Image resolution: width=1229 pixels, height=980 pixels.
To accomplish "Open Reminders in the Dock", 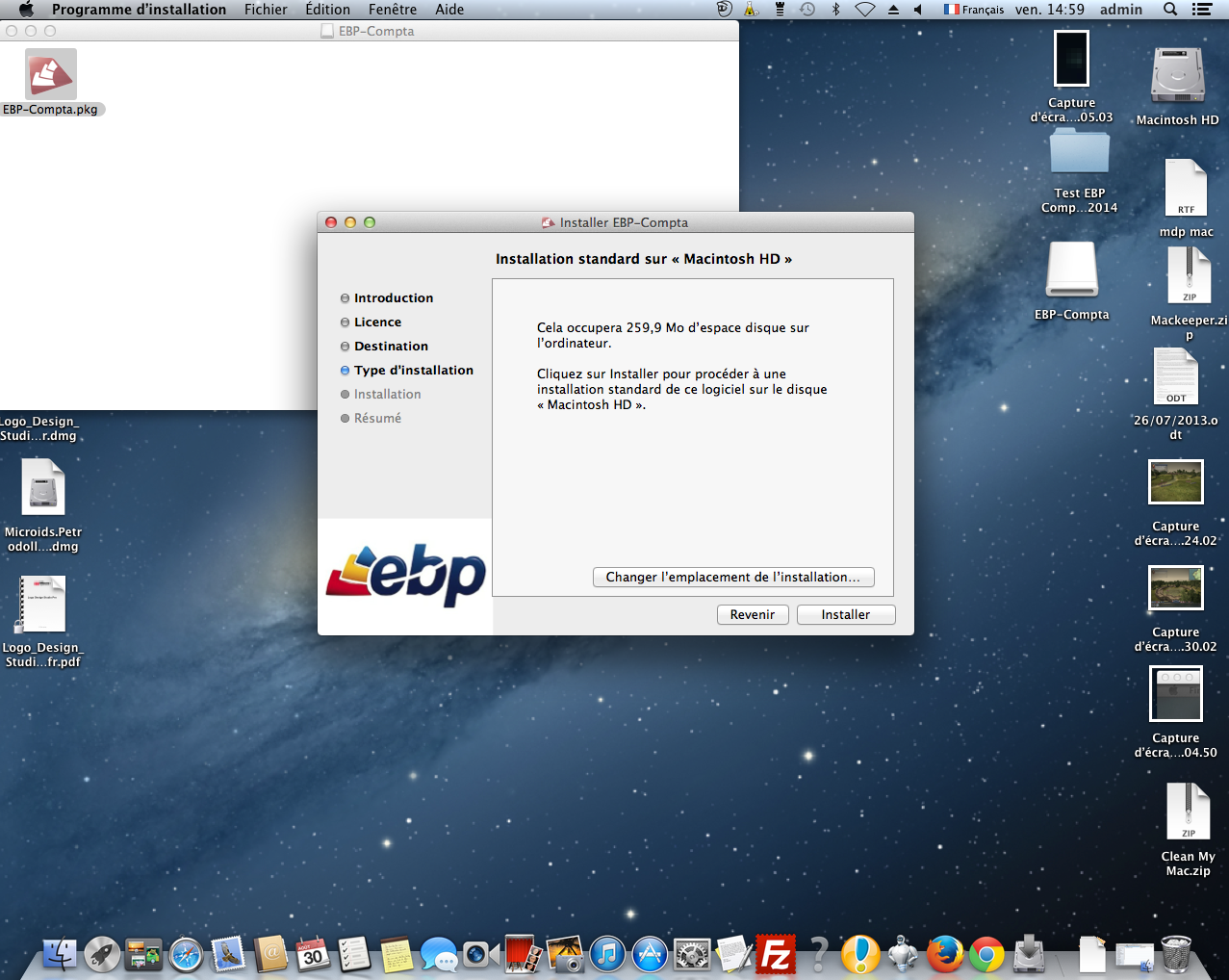I will [x=354, y=954].
